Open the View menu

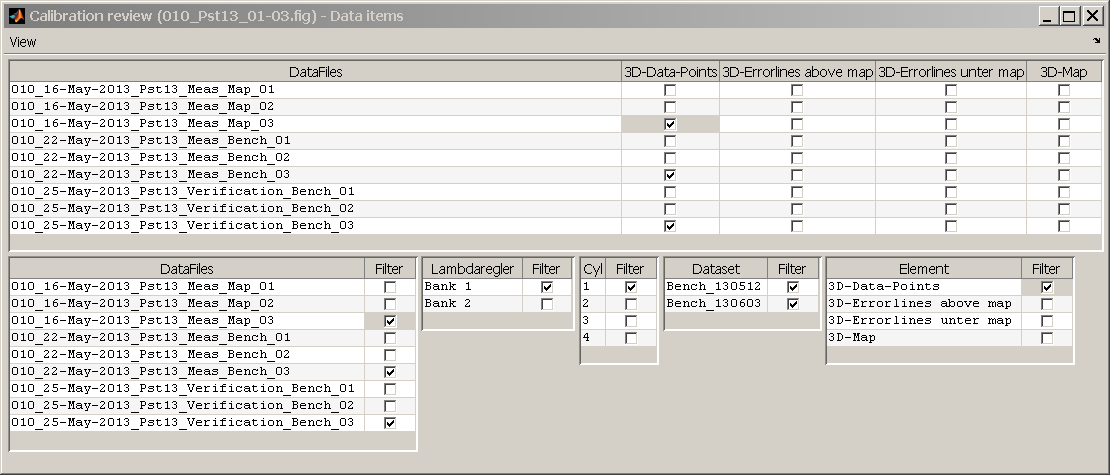tap(23, 42)
